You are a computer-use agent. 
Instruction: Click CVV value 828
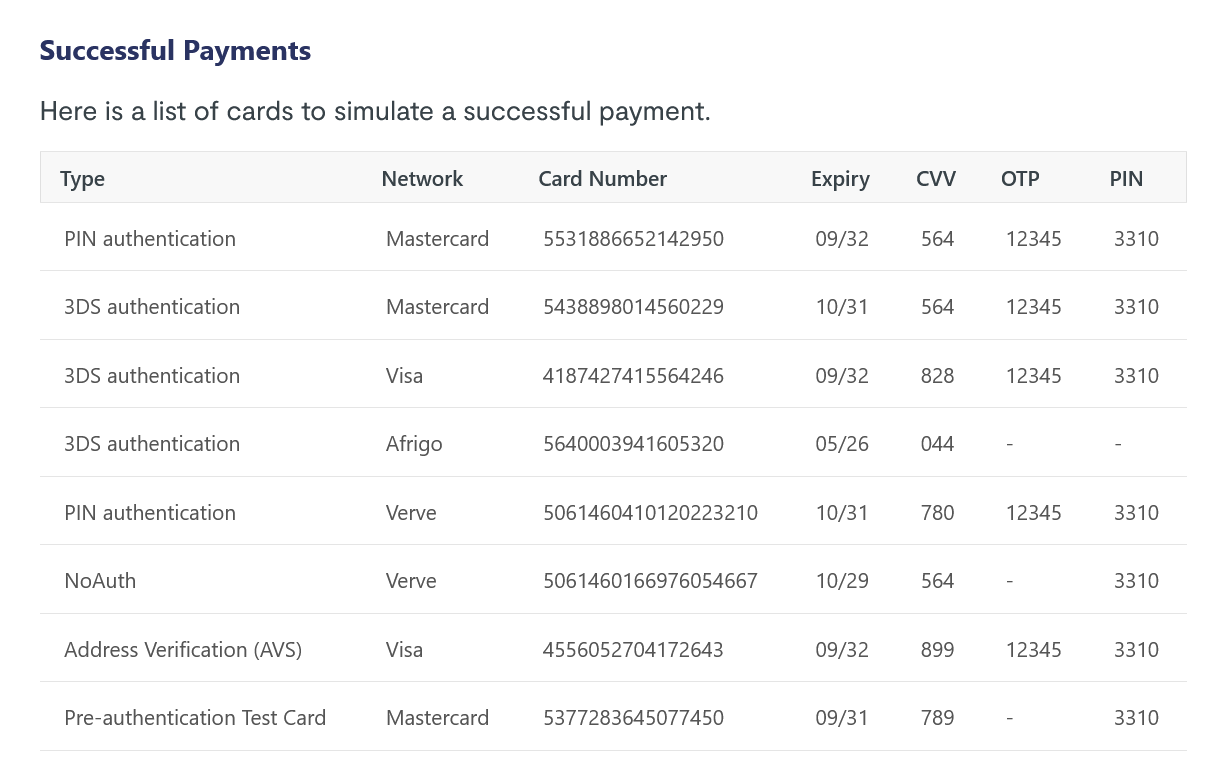pyautogui.click(x=937, y=376)
